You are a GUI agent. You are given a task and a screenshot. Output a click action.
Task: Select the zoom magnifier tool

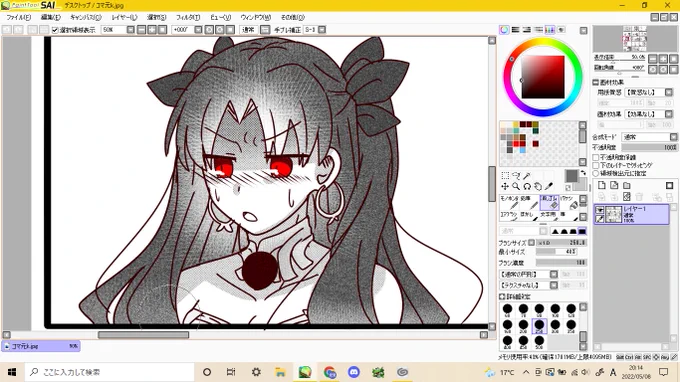[516, 186]
